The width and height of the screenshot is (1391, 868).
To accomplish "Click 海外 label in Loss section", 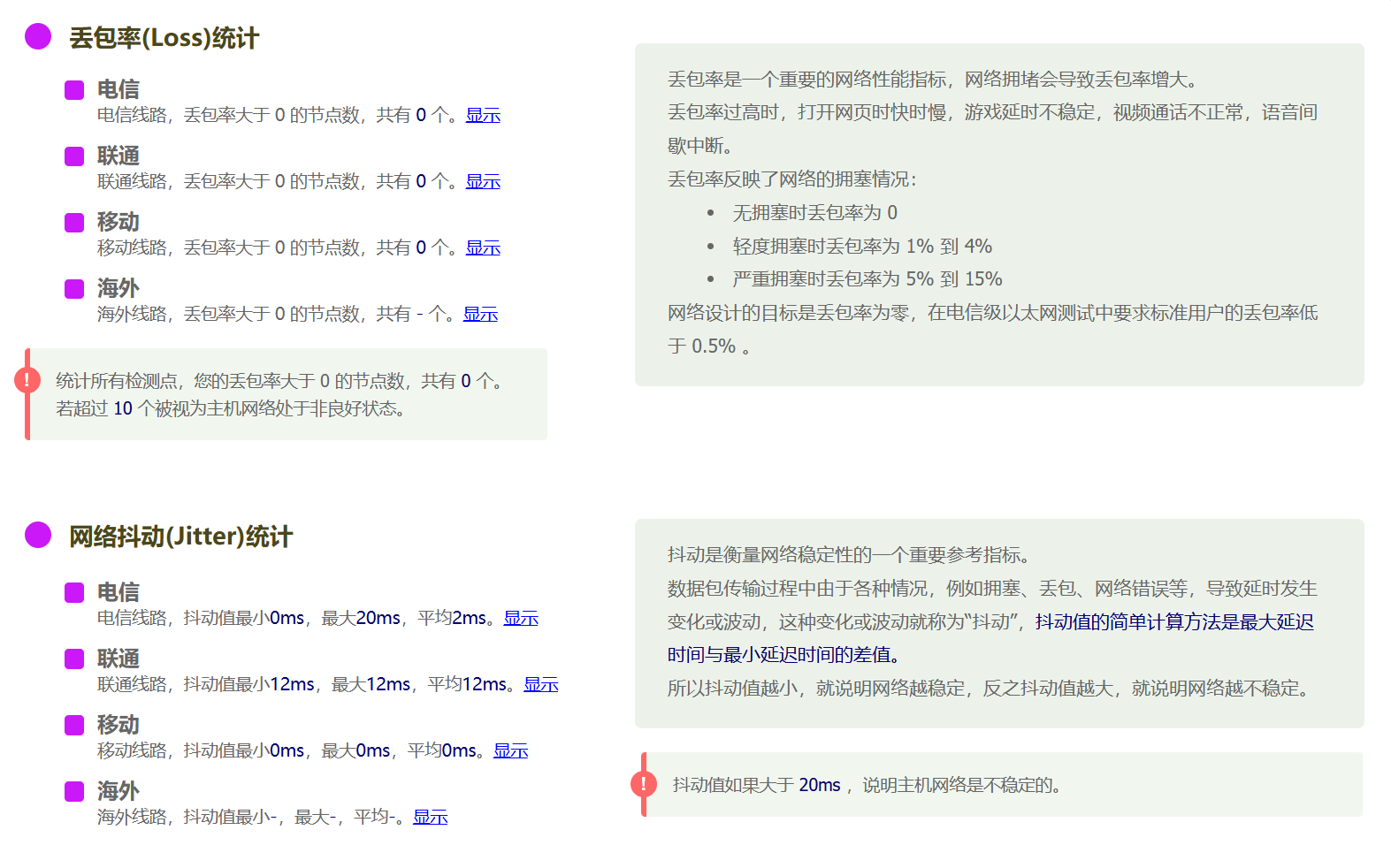I will tap(118, 288).
